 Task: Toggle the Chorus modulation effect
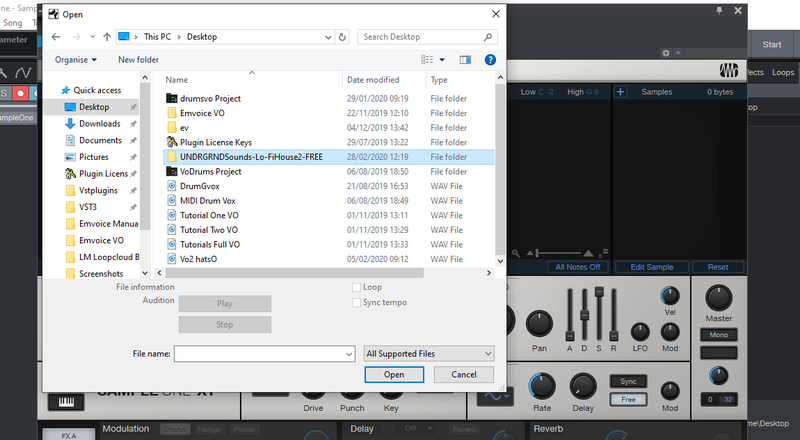[x=175, y=429]
